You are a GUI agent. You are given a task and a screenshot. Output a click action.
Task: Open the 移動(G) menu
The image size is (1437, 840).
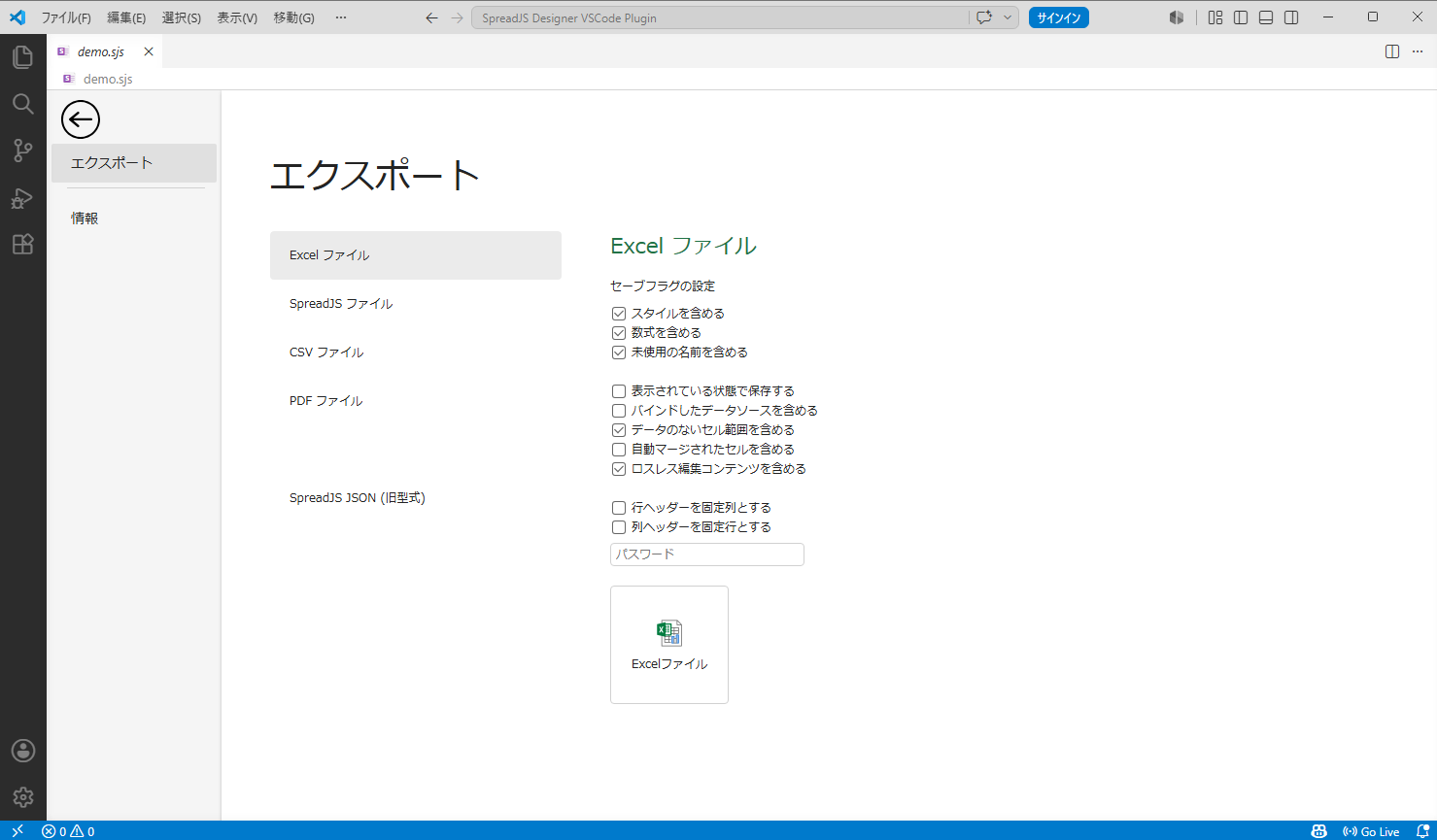point(293,17)
